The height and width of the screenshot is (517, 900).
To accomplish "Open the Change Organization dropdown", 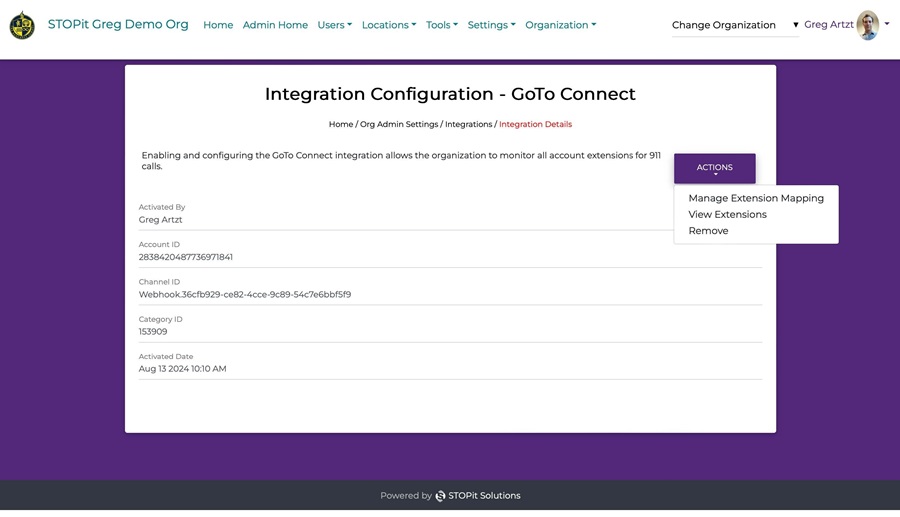I will pyautogui.click(x=735, y=25).
